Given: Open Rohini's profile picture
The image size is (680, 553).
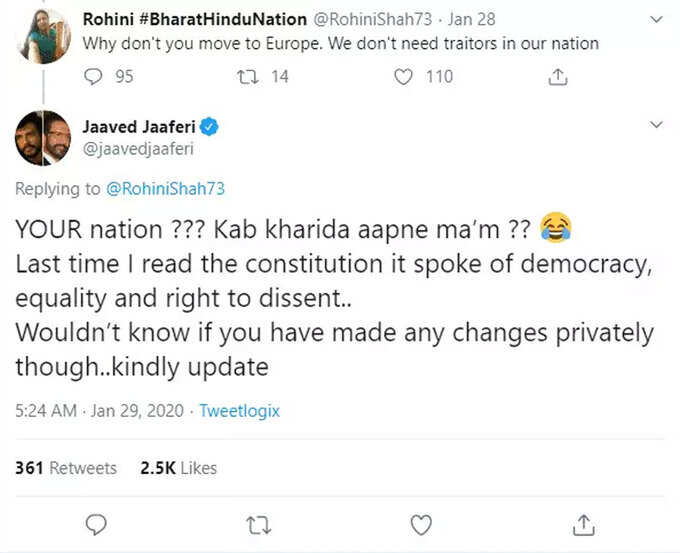Looking at the screenshot, I should click(x=43, y=36).
